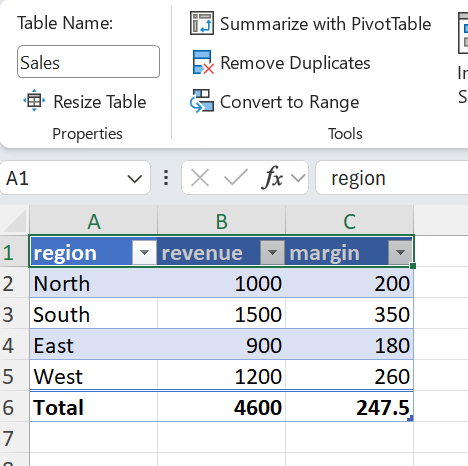This screenshot has width=468, height=466.
Task: Click the formula bar Cancel X icon
Action: 200,178
